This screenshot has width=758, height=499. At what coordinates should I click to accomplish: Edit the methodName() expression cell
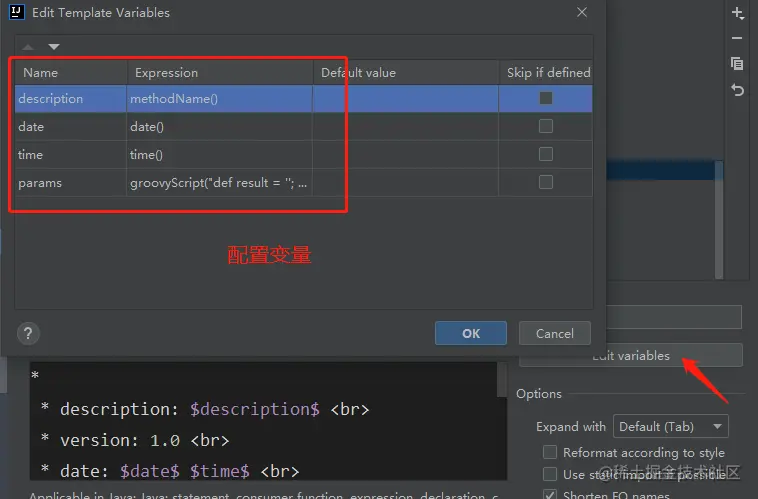point(219,99)
